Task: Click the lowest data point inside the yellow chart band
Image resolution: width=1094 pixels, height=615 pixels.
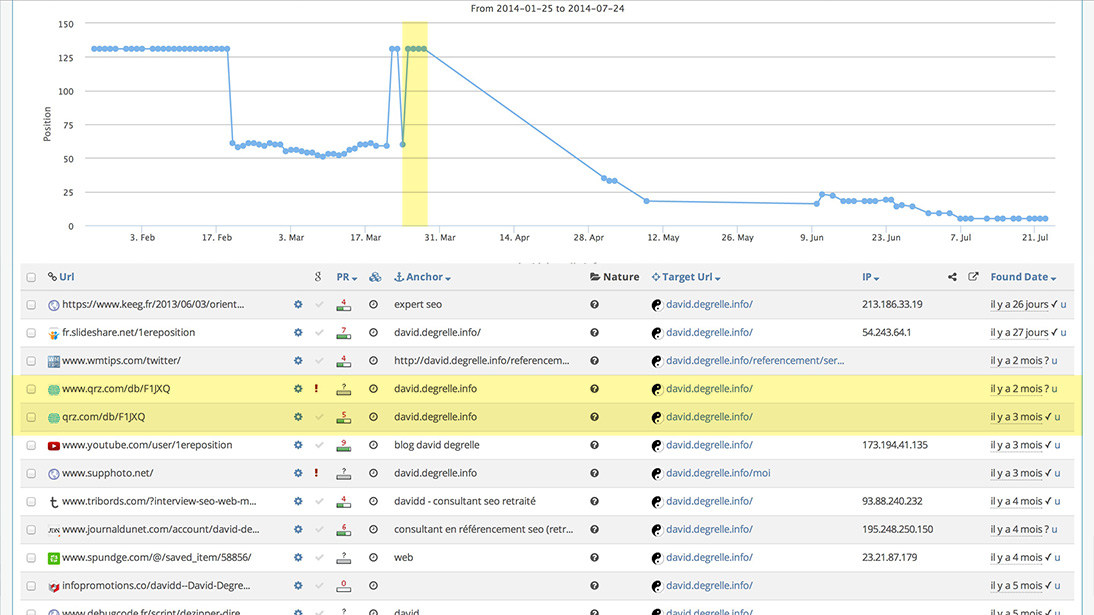Action: pyautogui.click(x=403, y=144)
